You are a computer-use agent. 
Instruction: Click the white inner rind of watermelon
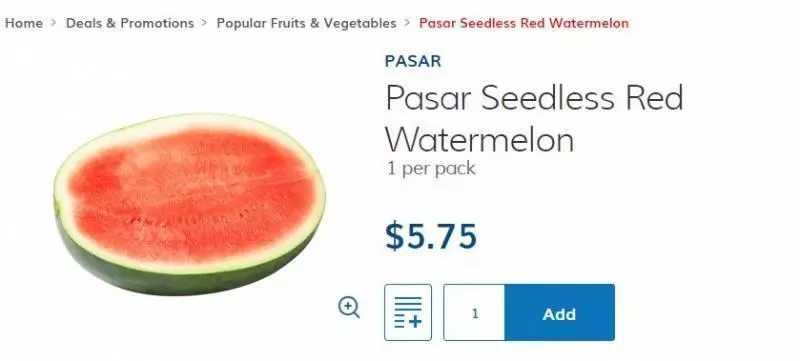coord(189,122)
